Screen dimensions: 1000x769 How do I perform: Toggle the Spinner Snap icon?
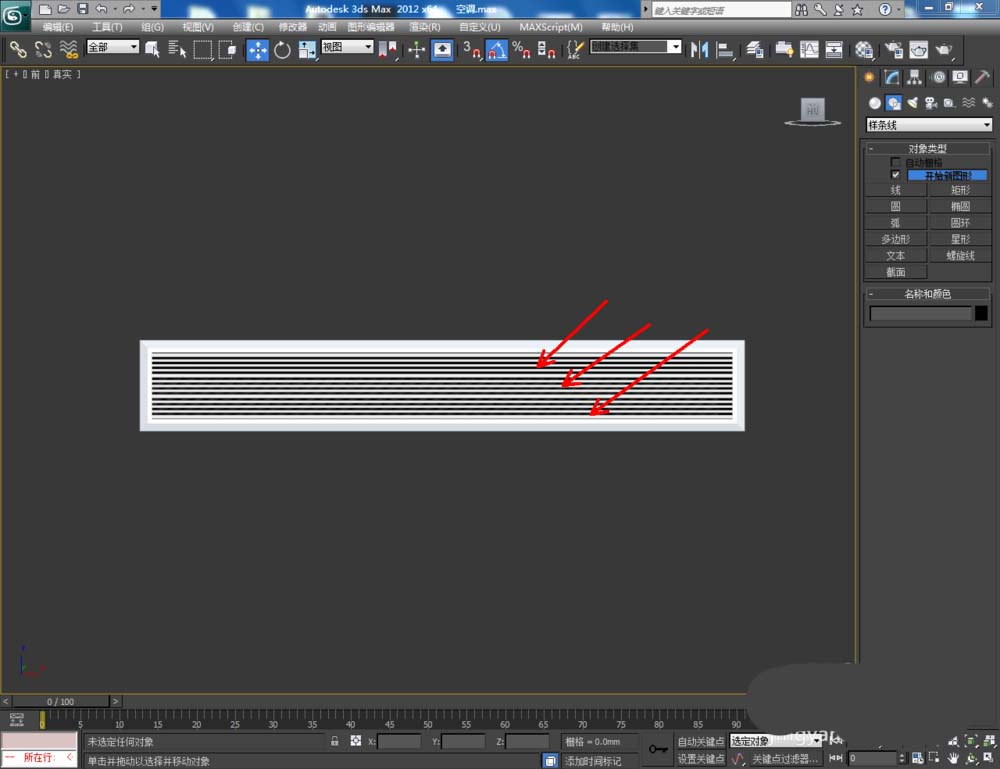click(547, 50)
